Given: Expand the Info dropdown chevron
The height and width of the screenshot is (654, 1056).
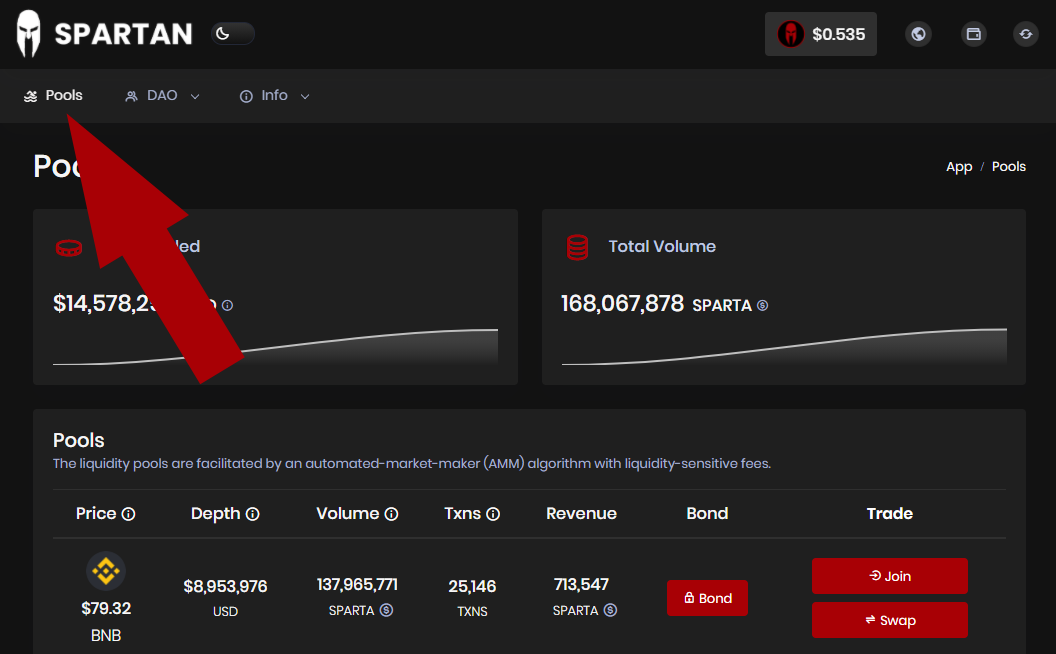Looking at the screenshot, I should pos(305,96).
